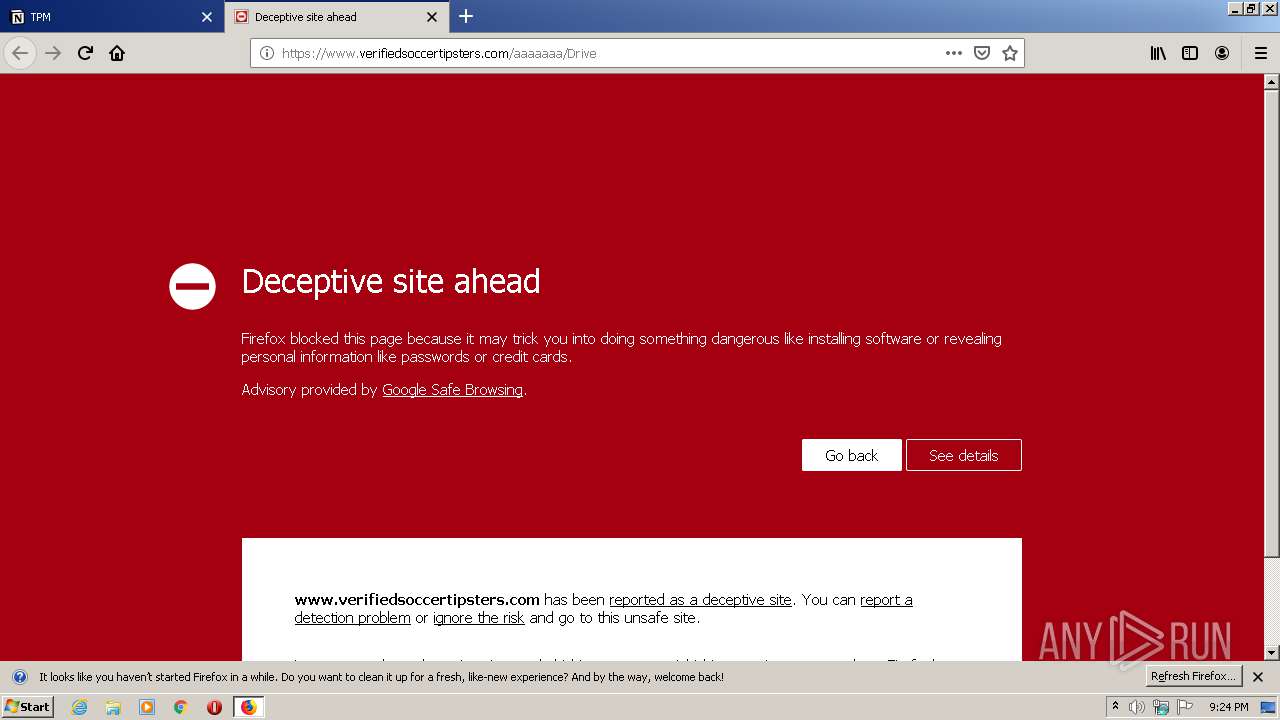Open Action Center flag icon
This screenshot has width=1280, height=720.
tap(1185, 707)
